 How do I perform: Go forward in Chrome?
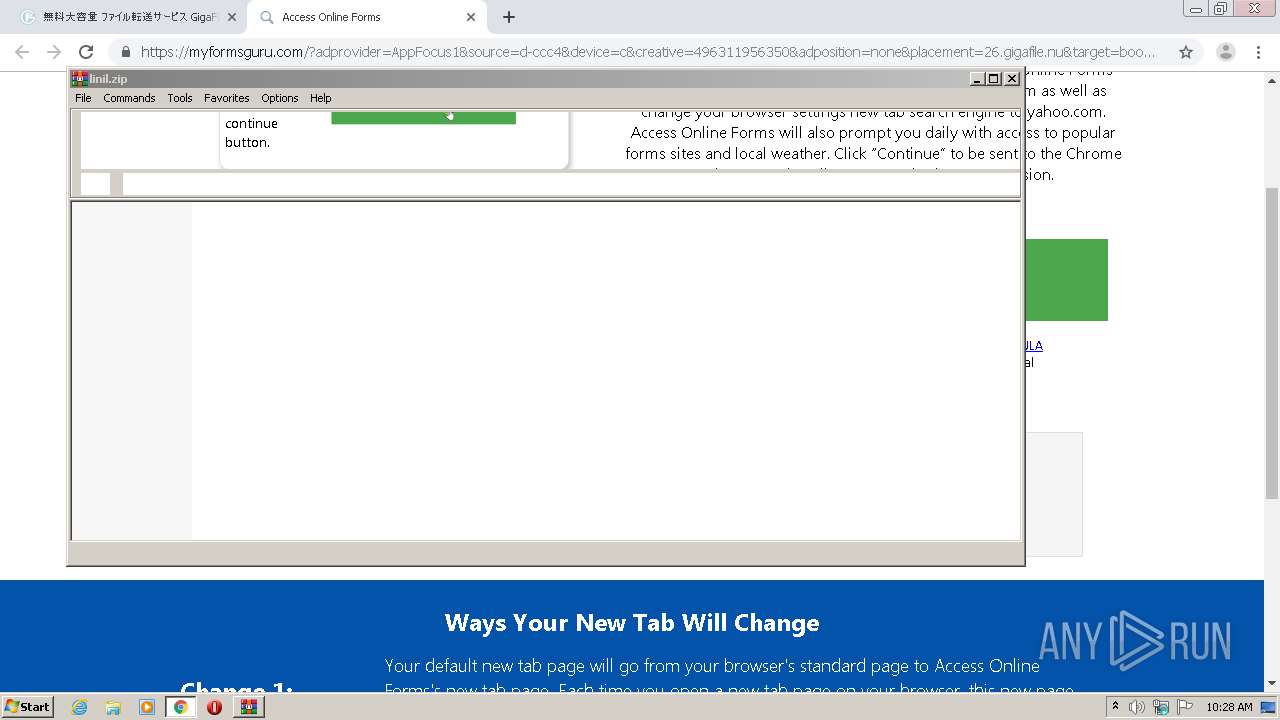[54, 52]
